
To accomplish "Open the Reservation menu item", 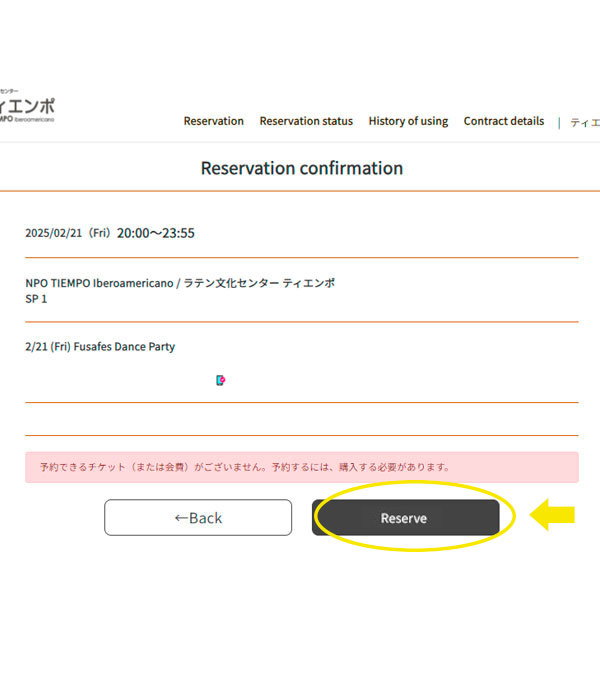I will pos(213,121).
